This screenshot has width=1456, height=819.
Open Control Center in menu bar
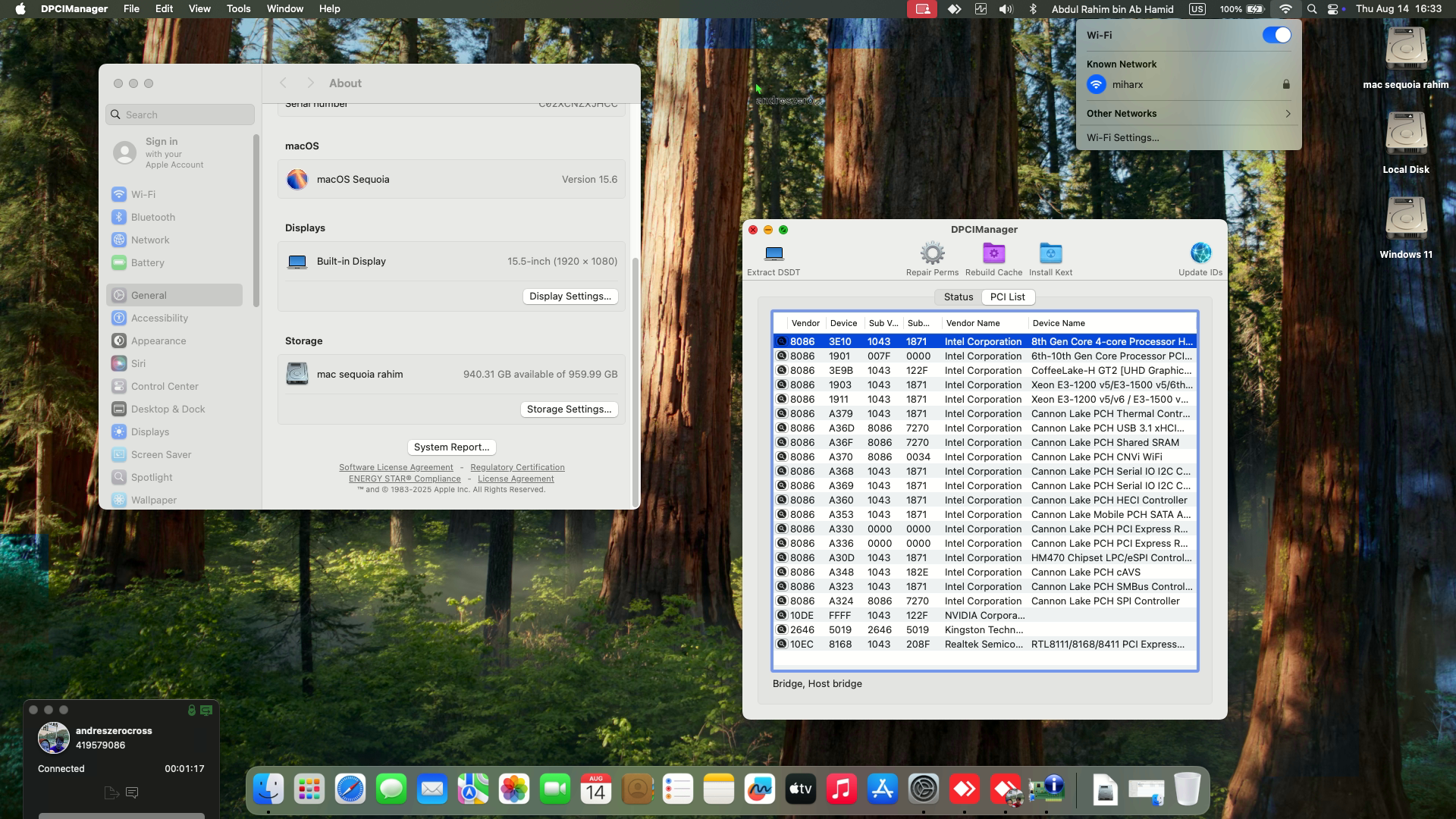tap(1333, 9)
